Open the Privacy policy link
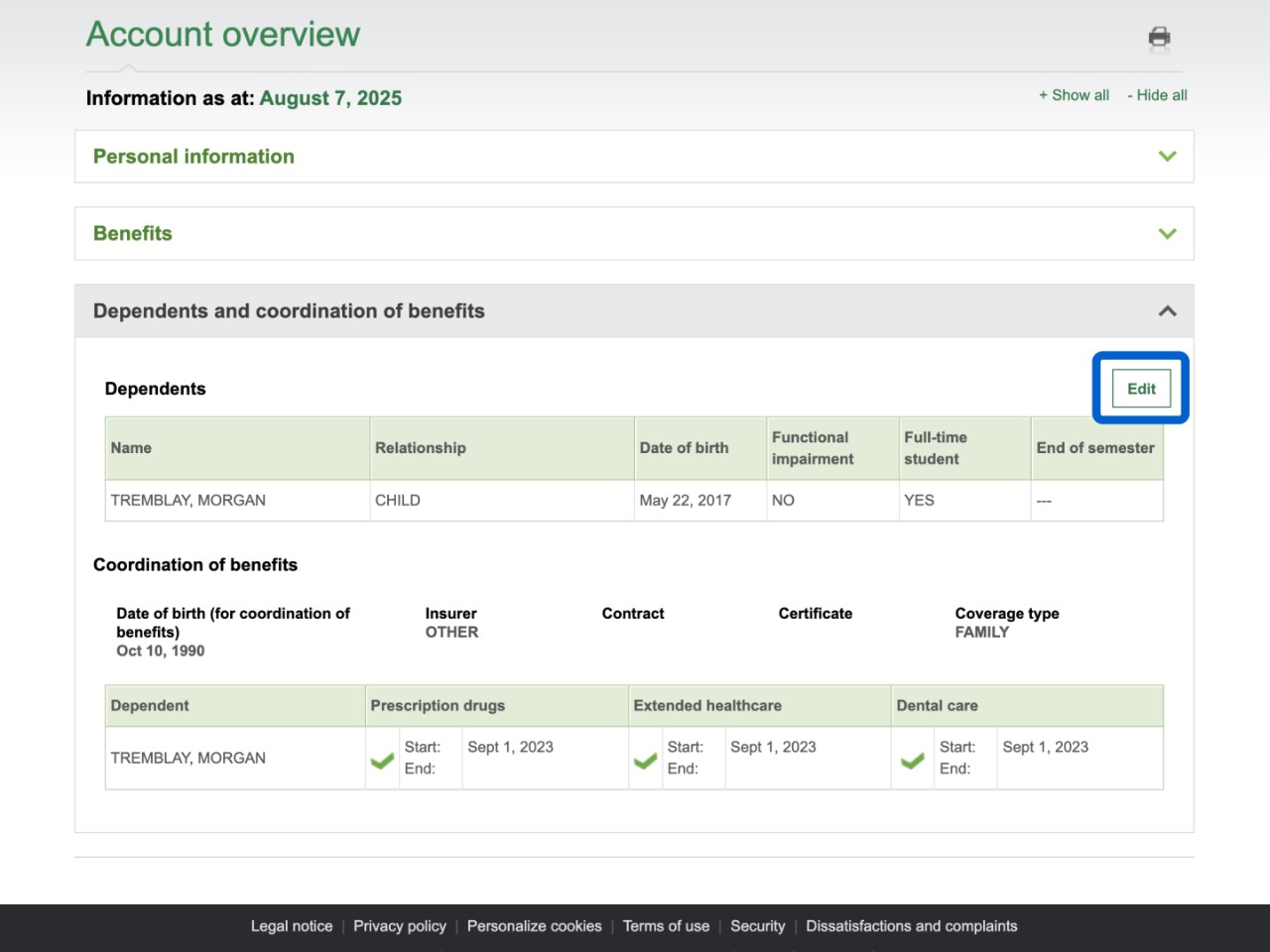1270x952 pixels. tap(400, 926)
